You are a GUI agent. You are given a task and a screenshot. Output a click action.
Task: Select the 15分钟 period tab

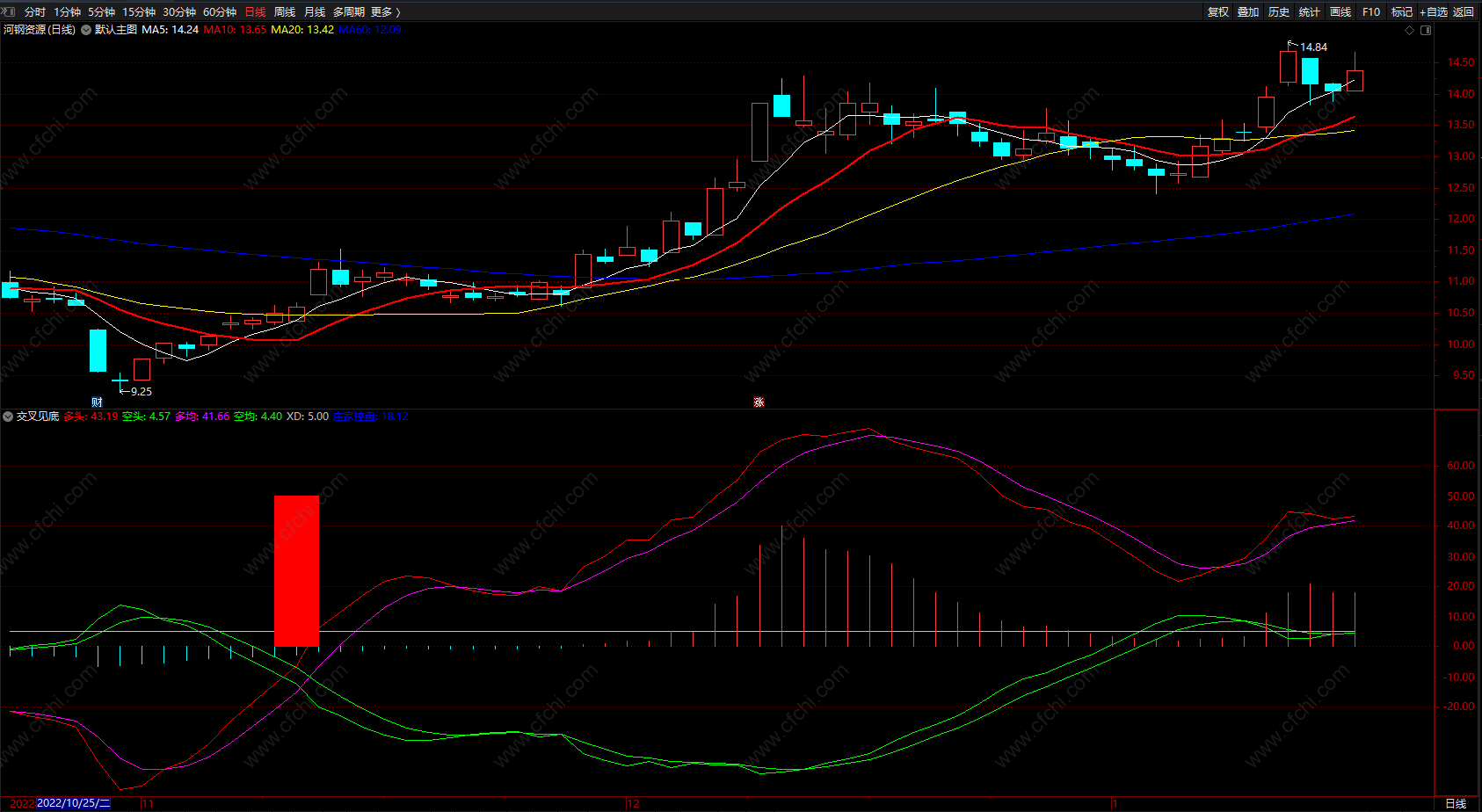tap(139, 12)
